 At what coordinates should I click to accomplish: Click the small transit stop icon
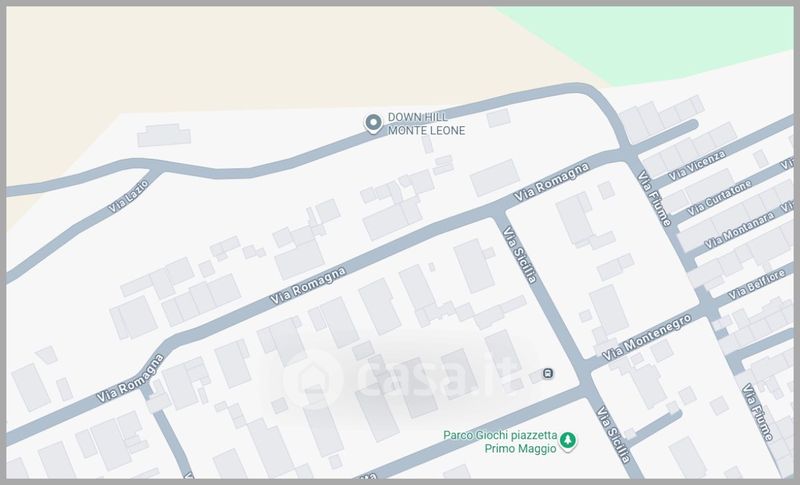547,373
